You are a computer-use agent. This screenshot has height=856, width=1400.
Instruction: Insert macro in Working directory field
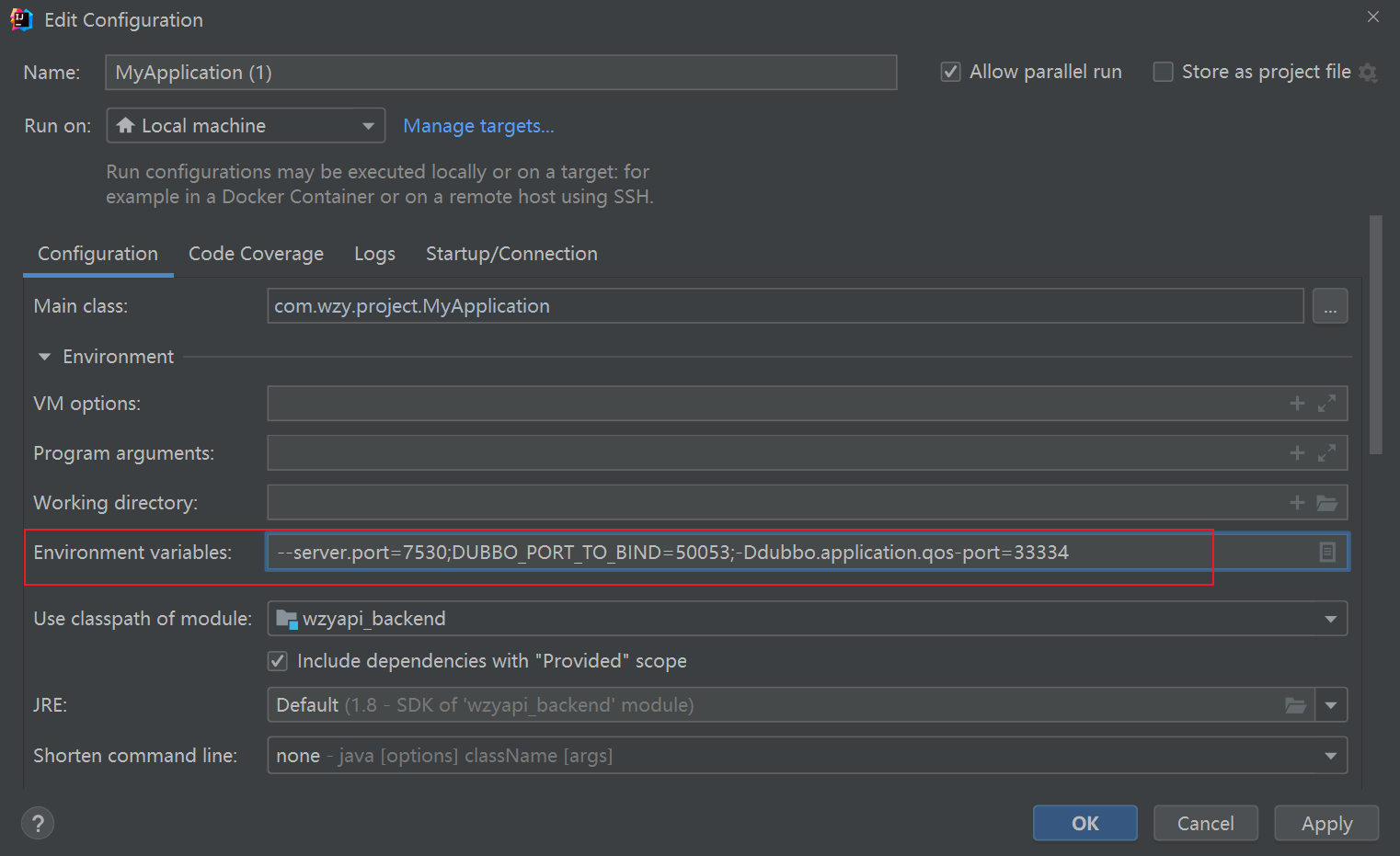click(x=1297, y=503)
